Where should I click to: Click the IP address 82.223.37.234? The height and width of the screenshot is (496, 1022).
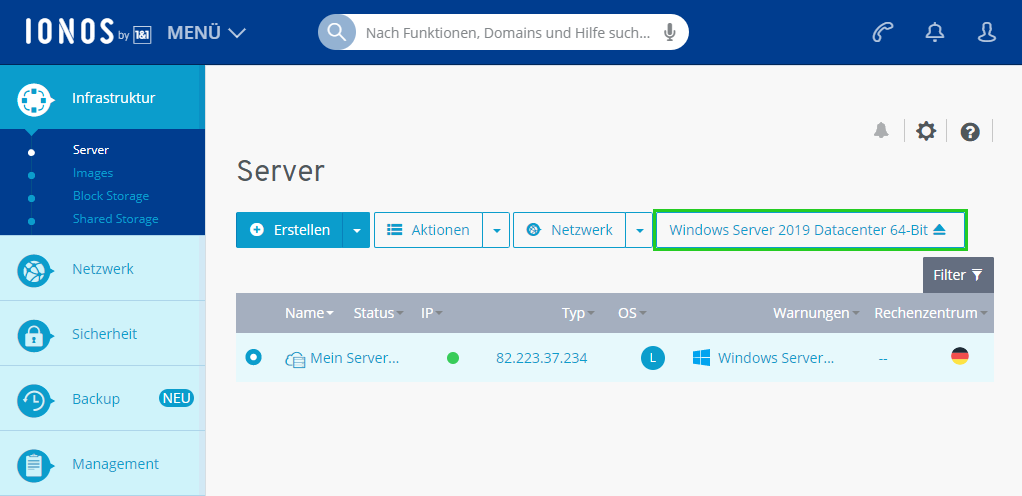542,358
